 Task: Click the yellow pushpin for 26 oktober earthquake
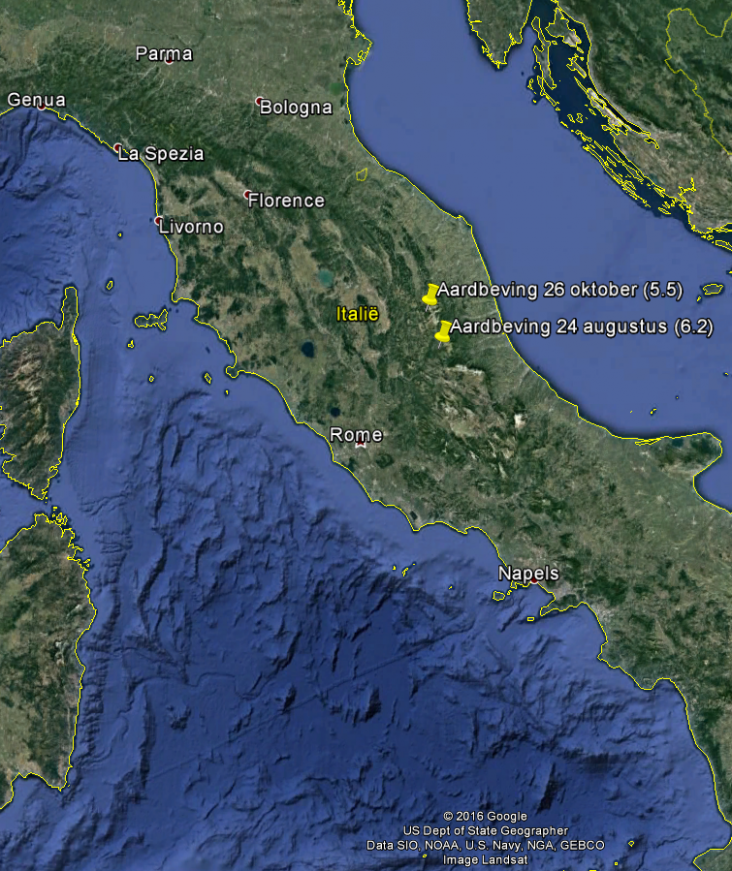[x=430, y=294]
